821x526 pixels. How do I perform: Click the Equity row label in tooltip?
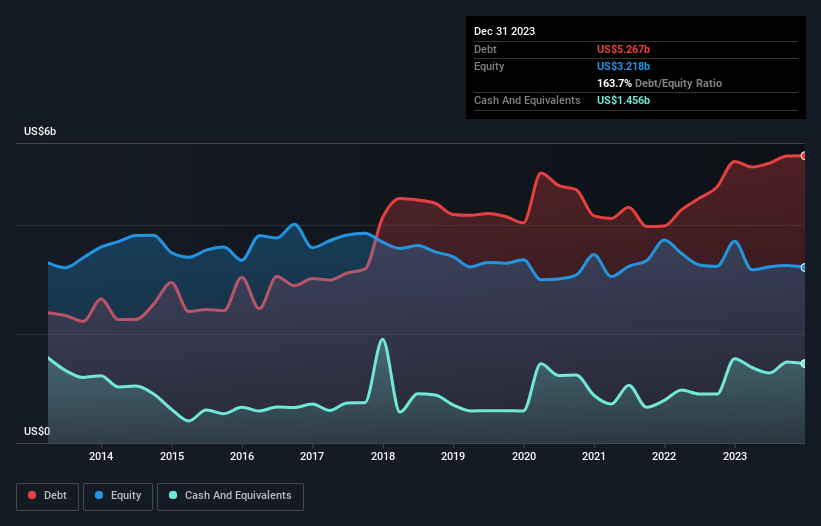(x=489, y=66)
